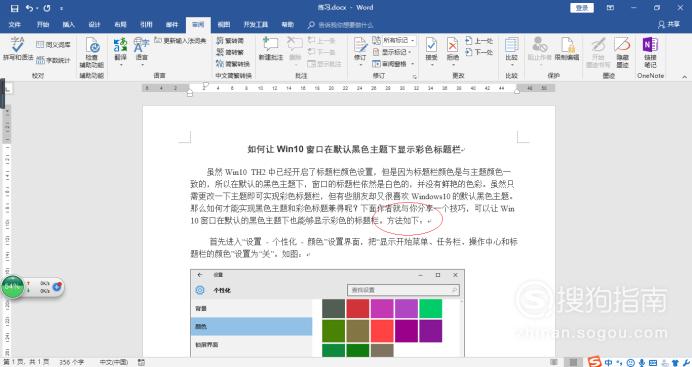This screenshot has width=692, height=367.
Task: Click the Save icon in quick access toolbar
Action: point(15,8)
